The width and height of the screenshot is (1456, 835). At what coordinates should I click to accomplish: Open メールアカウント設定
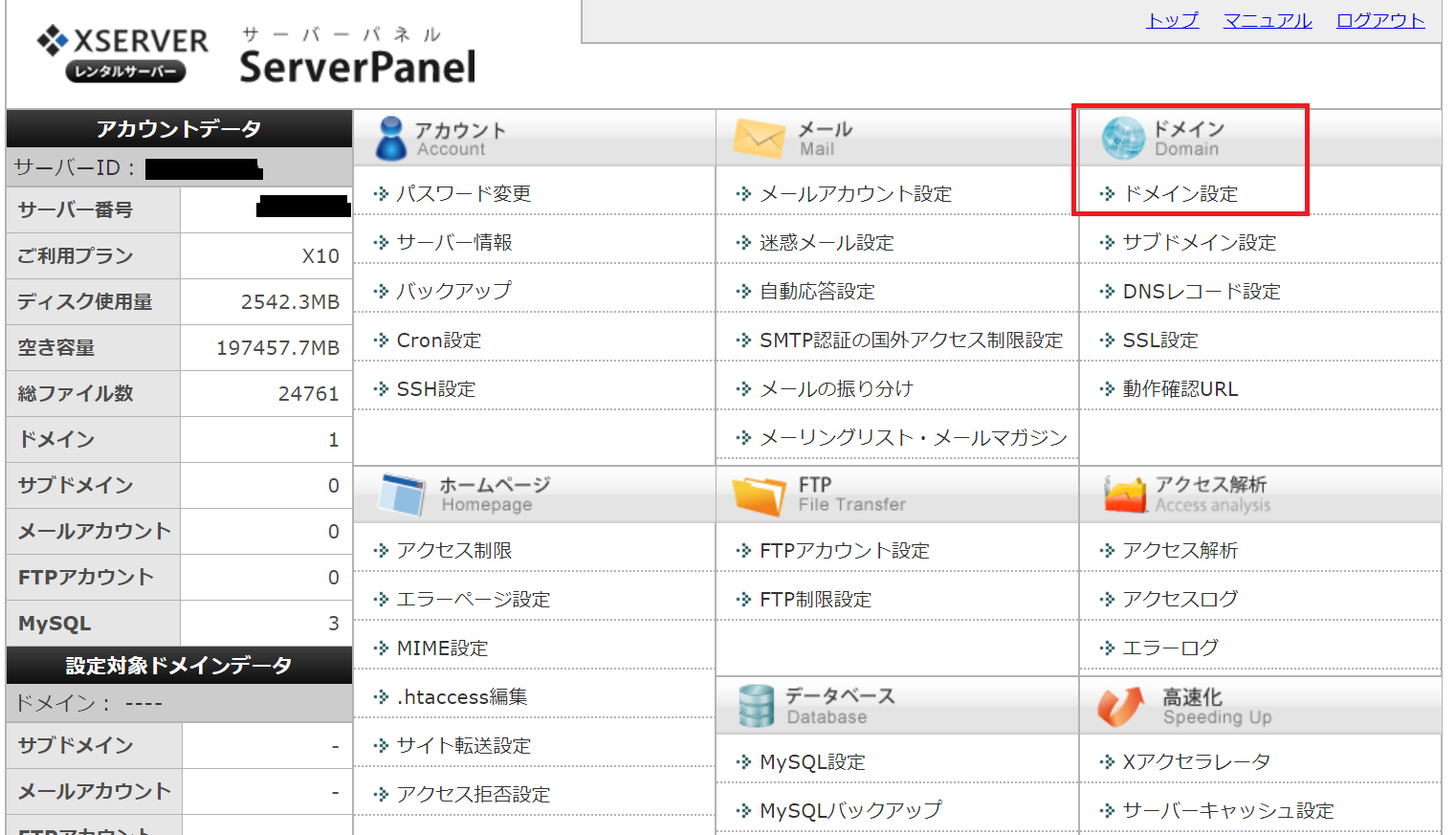(855, 194)
